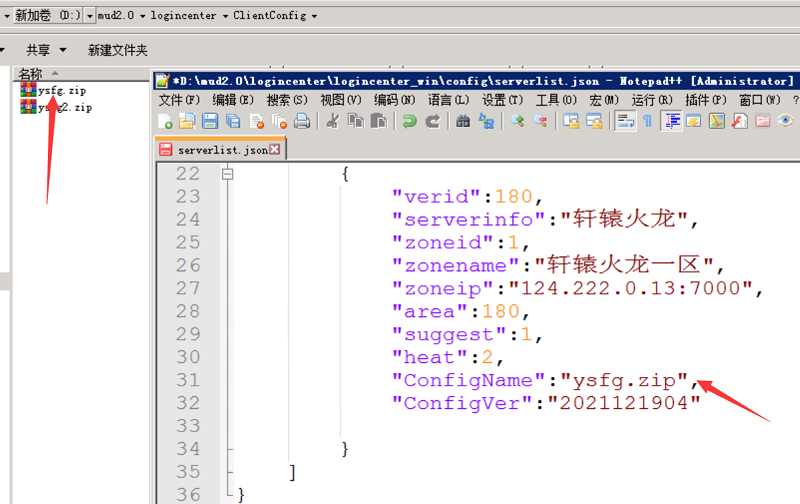Image resolution: width=800 pixels, height=504 pixels.
Task: Click the 新建文件夹 button
Action: pyautogui.click(x=117, y=50)
